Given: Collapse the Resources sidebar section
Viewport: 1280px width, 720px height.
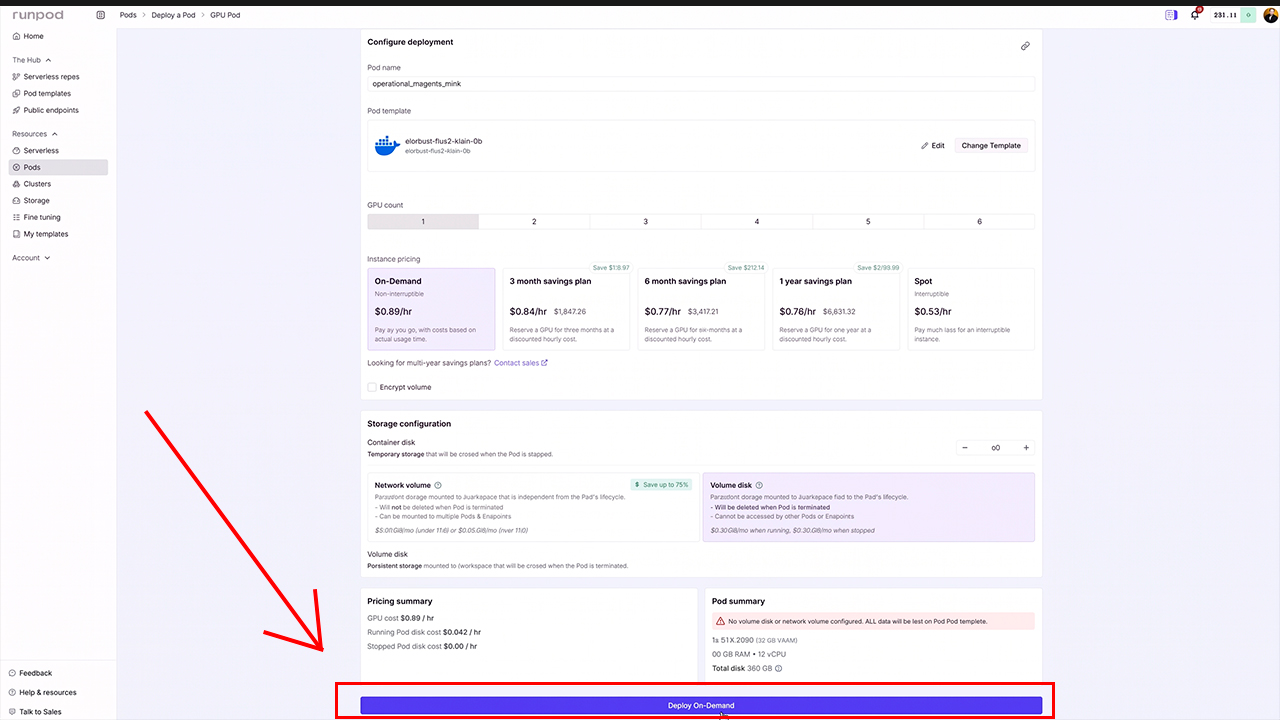Looking at the screenshot, I should [x=55, y=134].
